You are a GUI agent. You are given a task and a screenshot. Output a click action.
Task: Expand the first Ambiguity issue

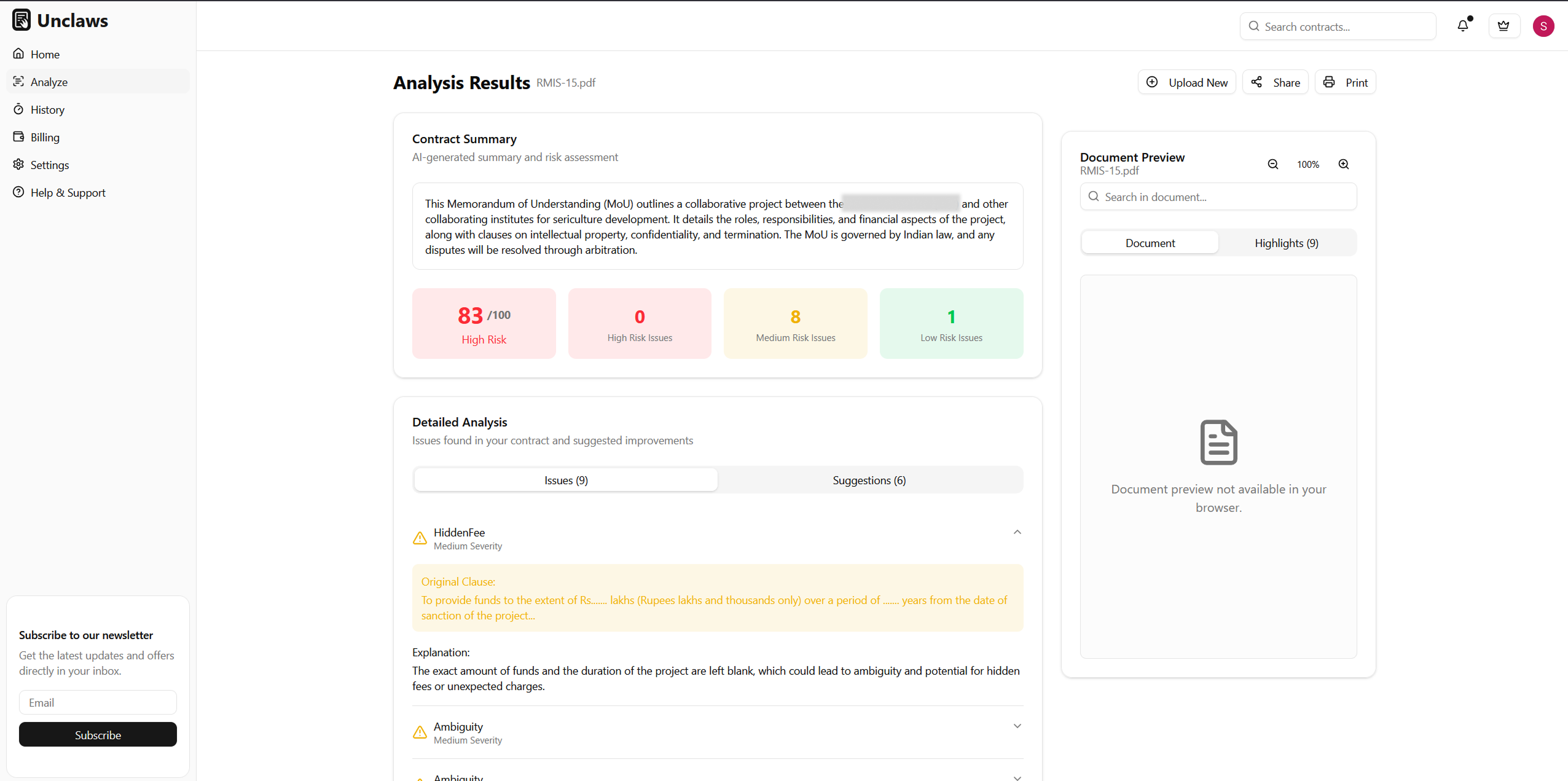click(1017, 726)
